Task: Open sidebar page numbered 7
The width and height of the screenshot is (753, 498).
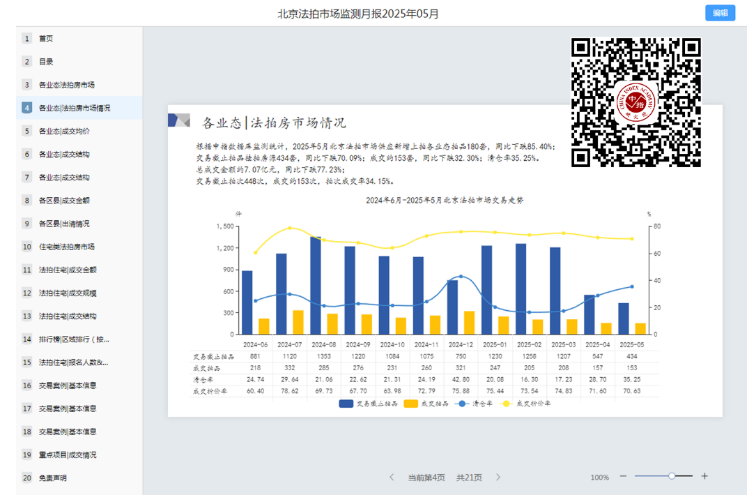Action: (79, 177)
